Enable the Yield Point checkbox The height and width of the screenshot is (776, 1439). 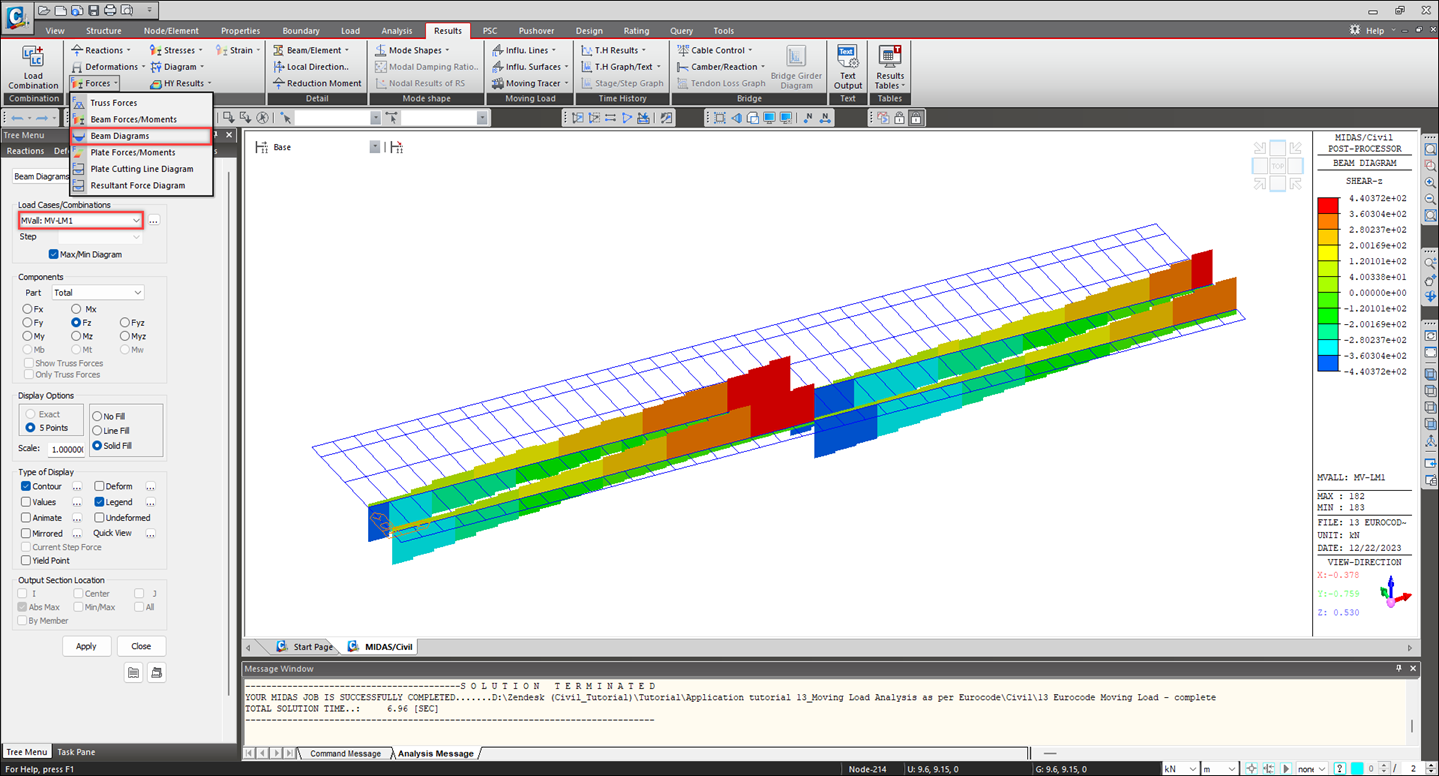point(26,561)
